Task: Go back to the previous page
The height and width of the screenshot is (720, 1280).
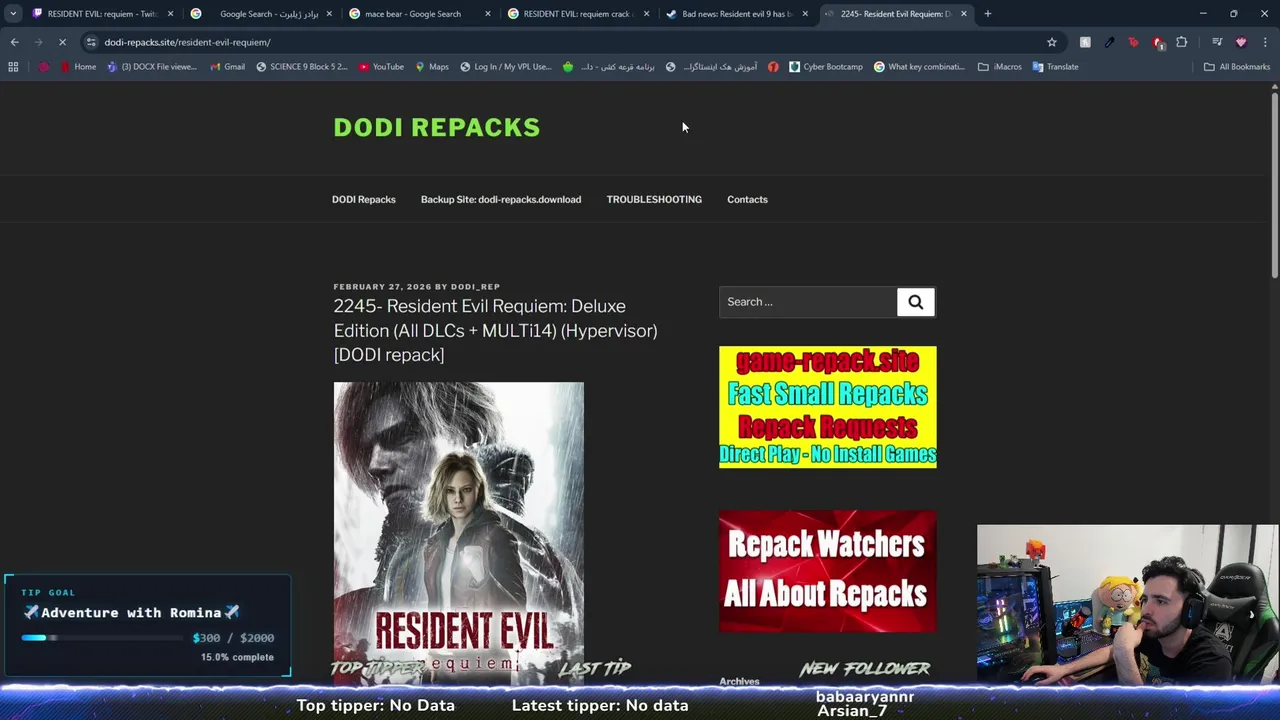Action: coord(14,42)
